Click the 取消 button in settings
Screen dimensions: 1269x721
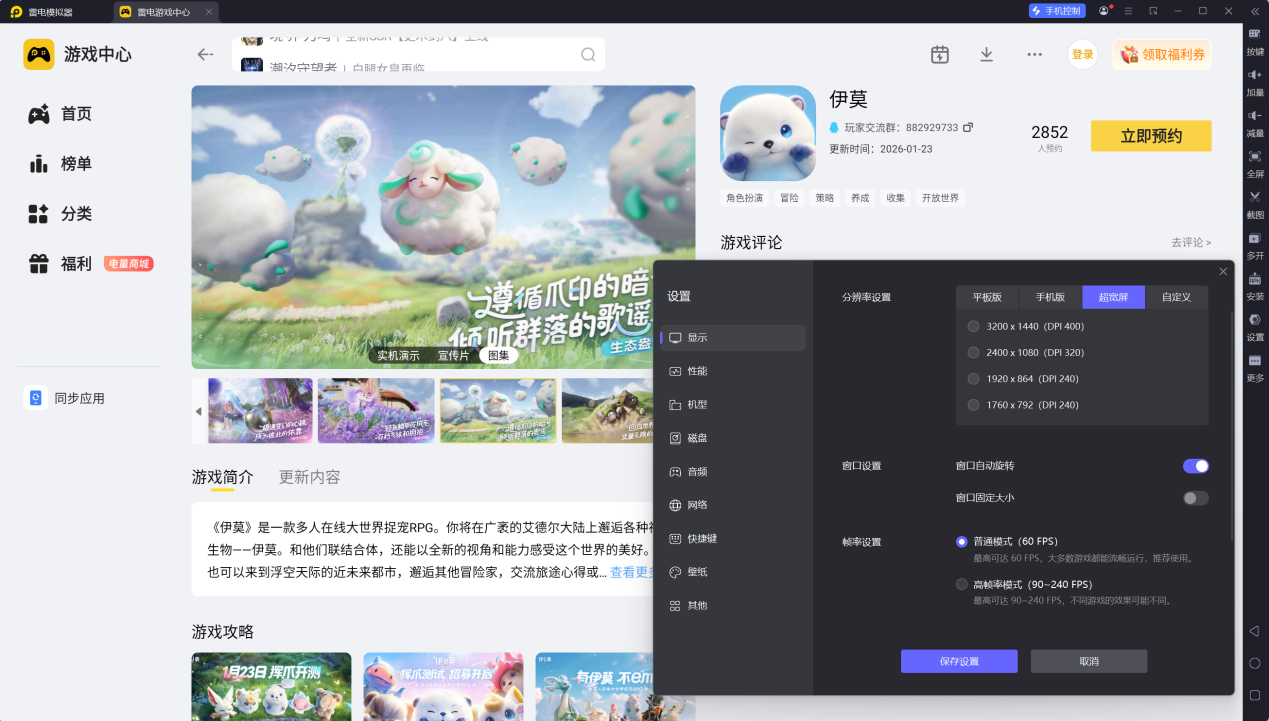[x=1089, y=661]
